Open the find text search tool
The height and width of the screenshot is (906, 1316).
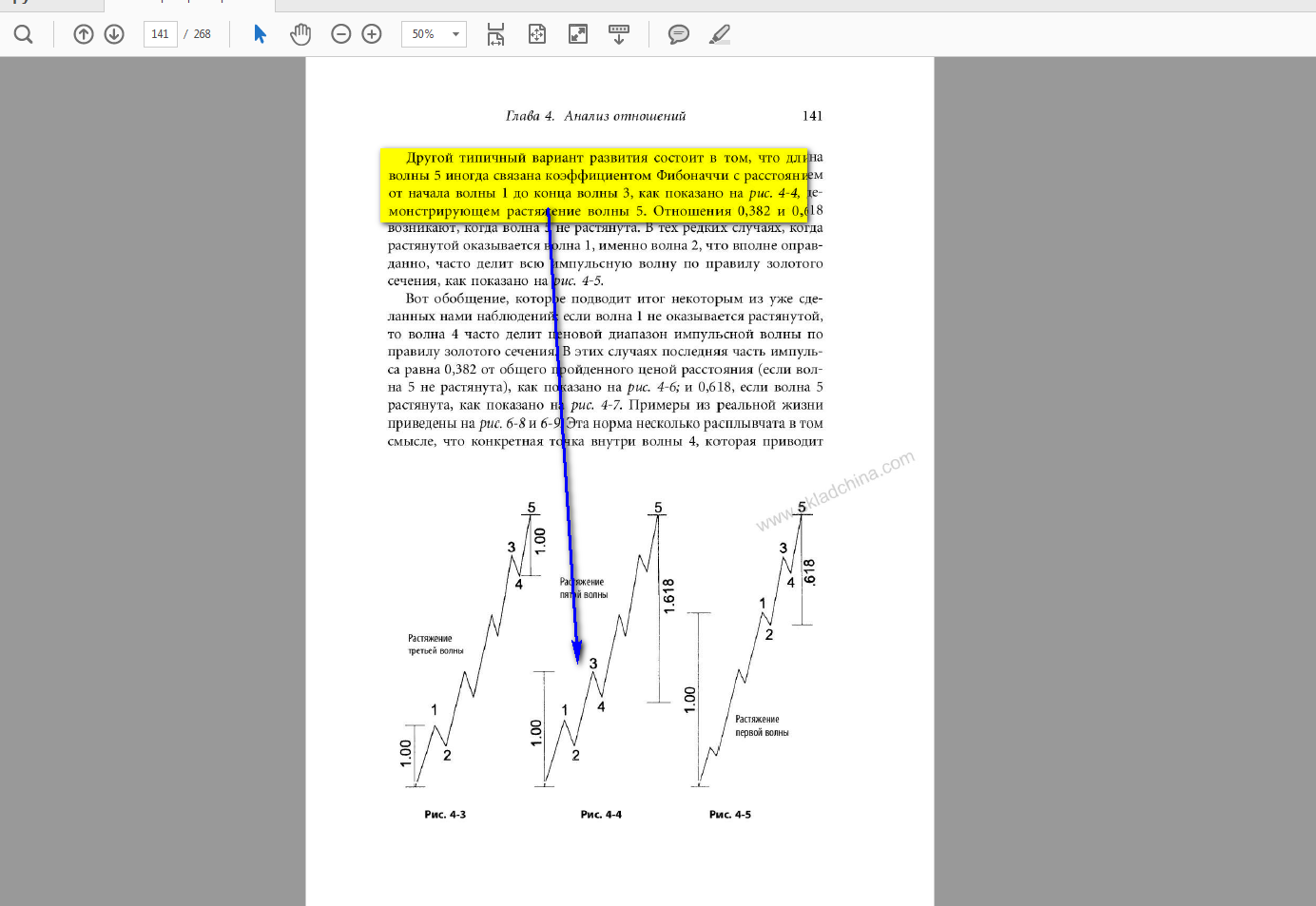pyautogui.click(x=24, y=34)
